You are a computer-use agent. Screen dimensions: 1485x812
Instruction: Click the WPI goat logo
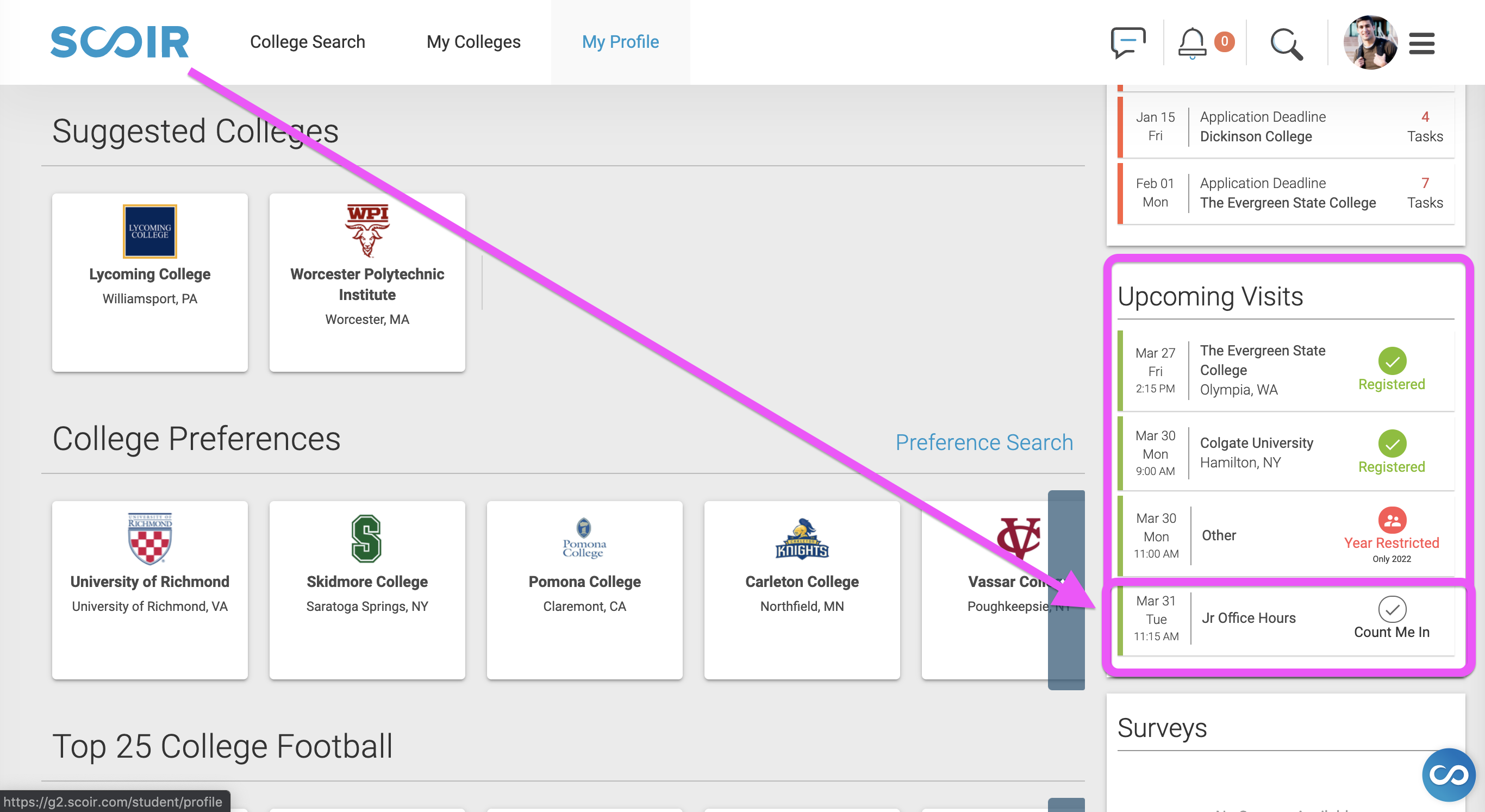click(x=367, y=230)
